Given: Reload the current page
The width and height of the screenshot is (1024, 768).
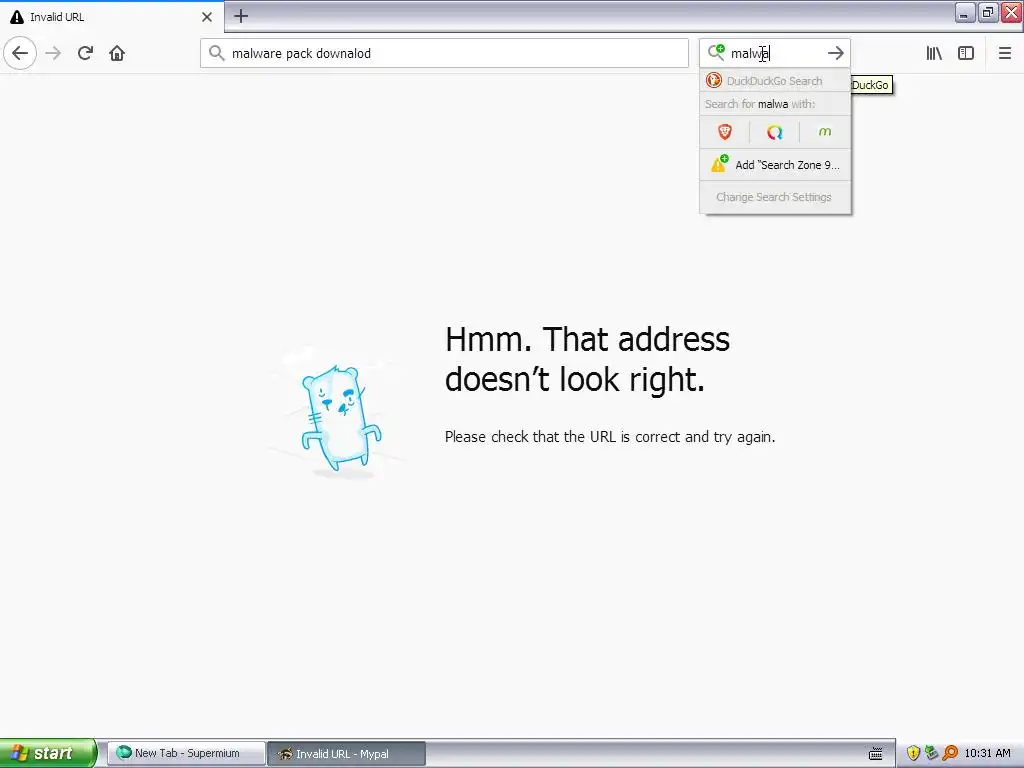Looking at the screenshot, I should pyautogui.click(x=85, y=53).
